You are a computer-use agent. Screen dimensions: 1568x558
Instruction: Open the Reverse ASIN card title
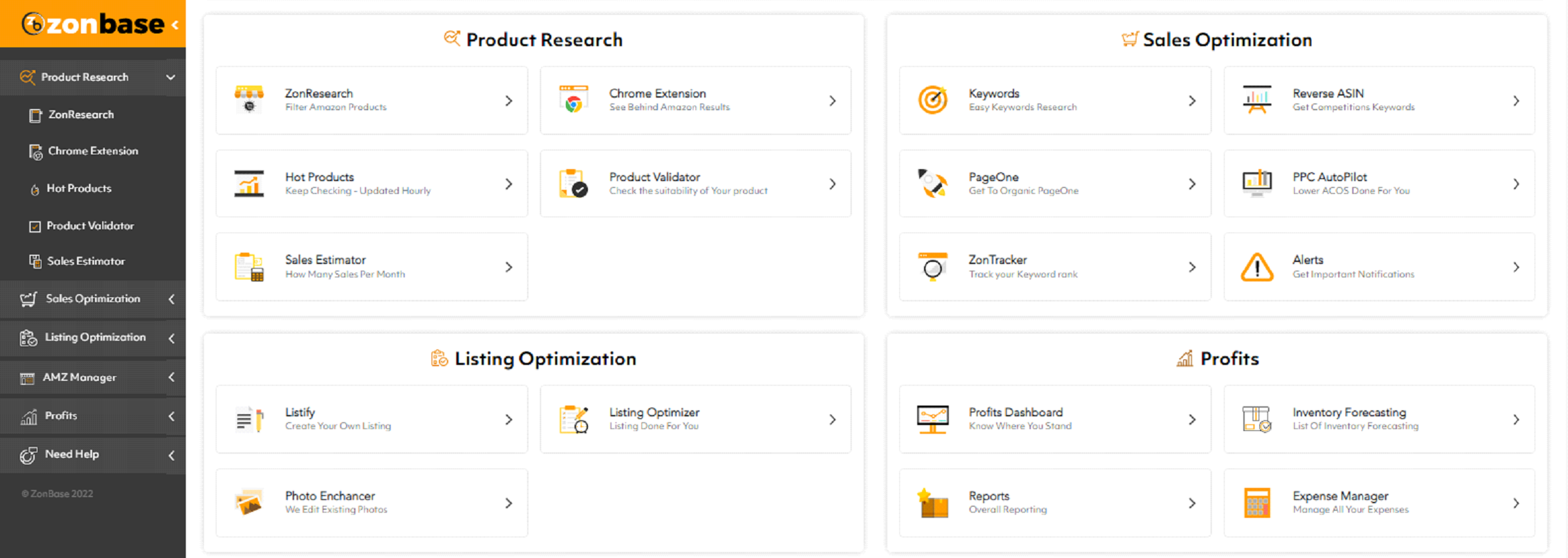1327,94
